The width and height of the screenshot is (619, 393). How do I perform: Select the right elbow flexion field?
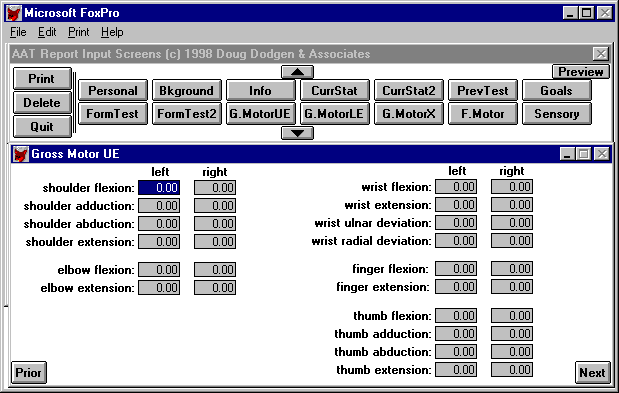(215, 269)
